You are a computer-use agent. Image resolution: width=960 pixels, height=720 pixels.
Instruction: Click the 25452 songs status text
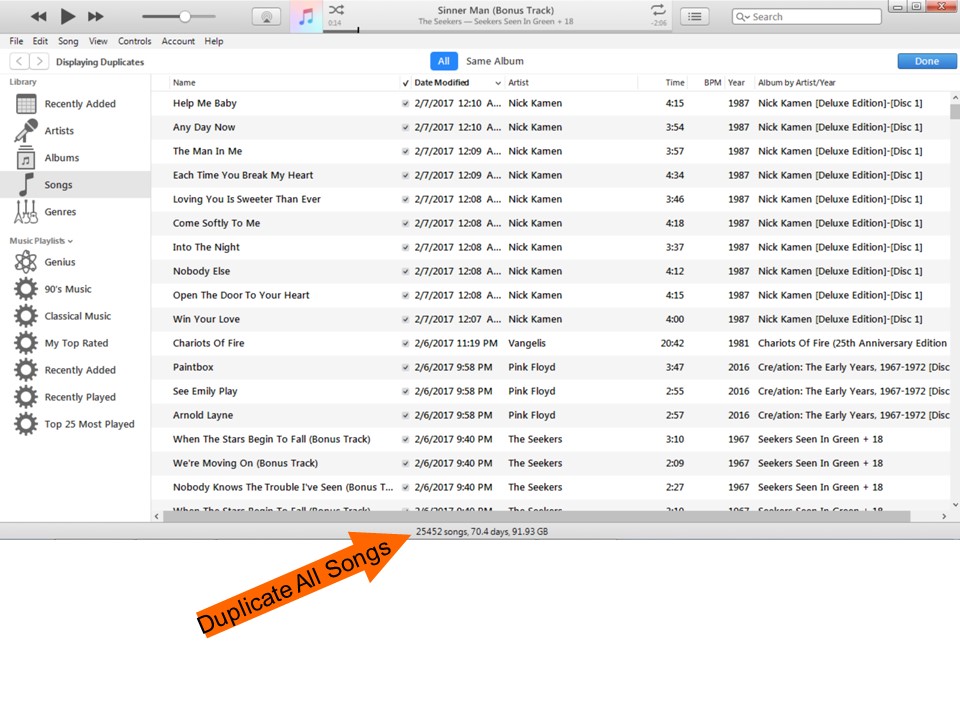pos(482,531)
